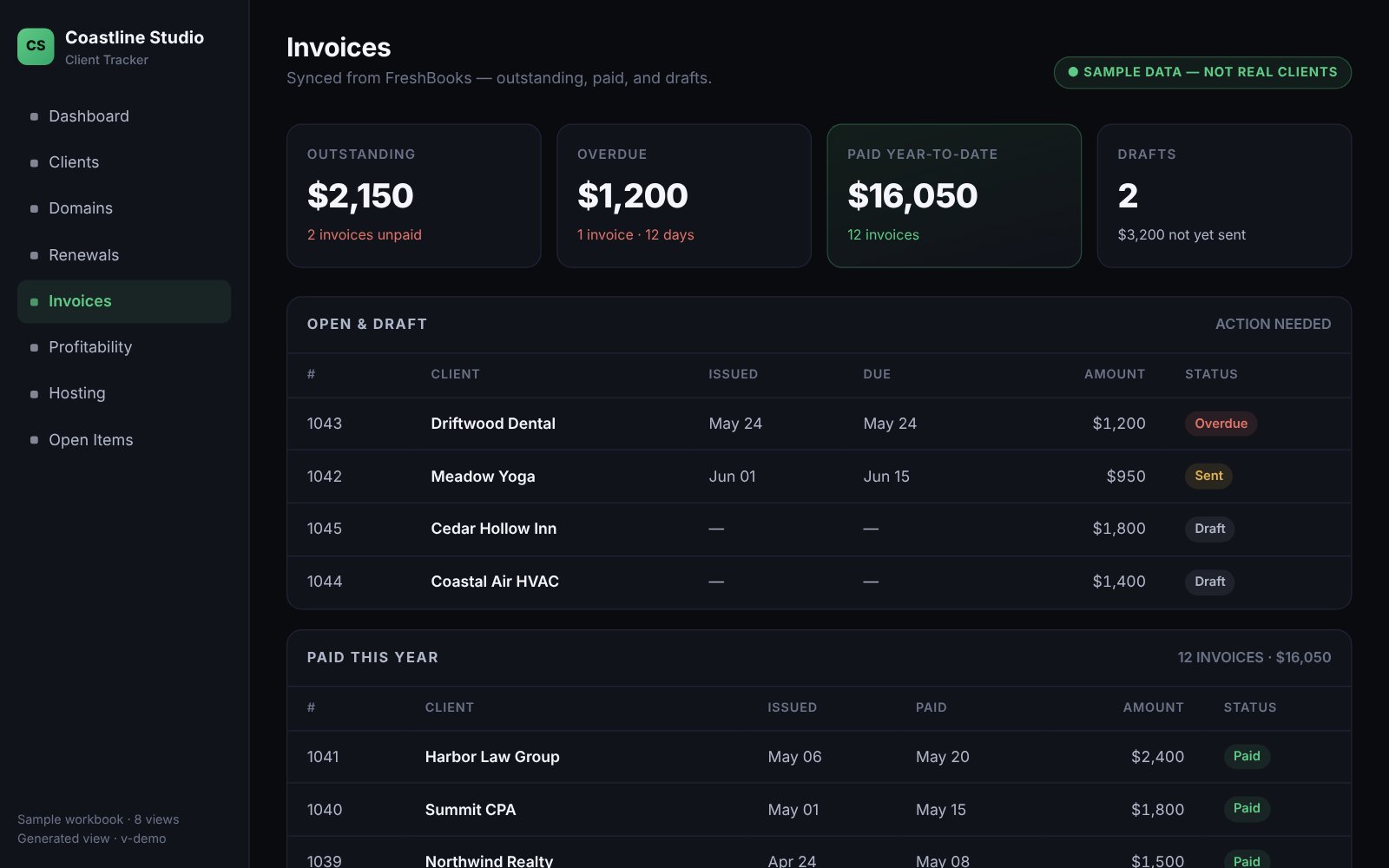The image size is (1389, 868).
Task: Click the Draft badge on Coastal Air HVAC
Action: click(1209, 582)
